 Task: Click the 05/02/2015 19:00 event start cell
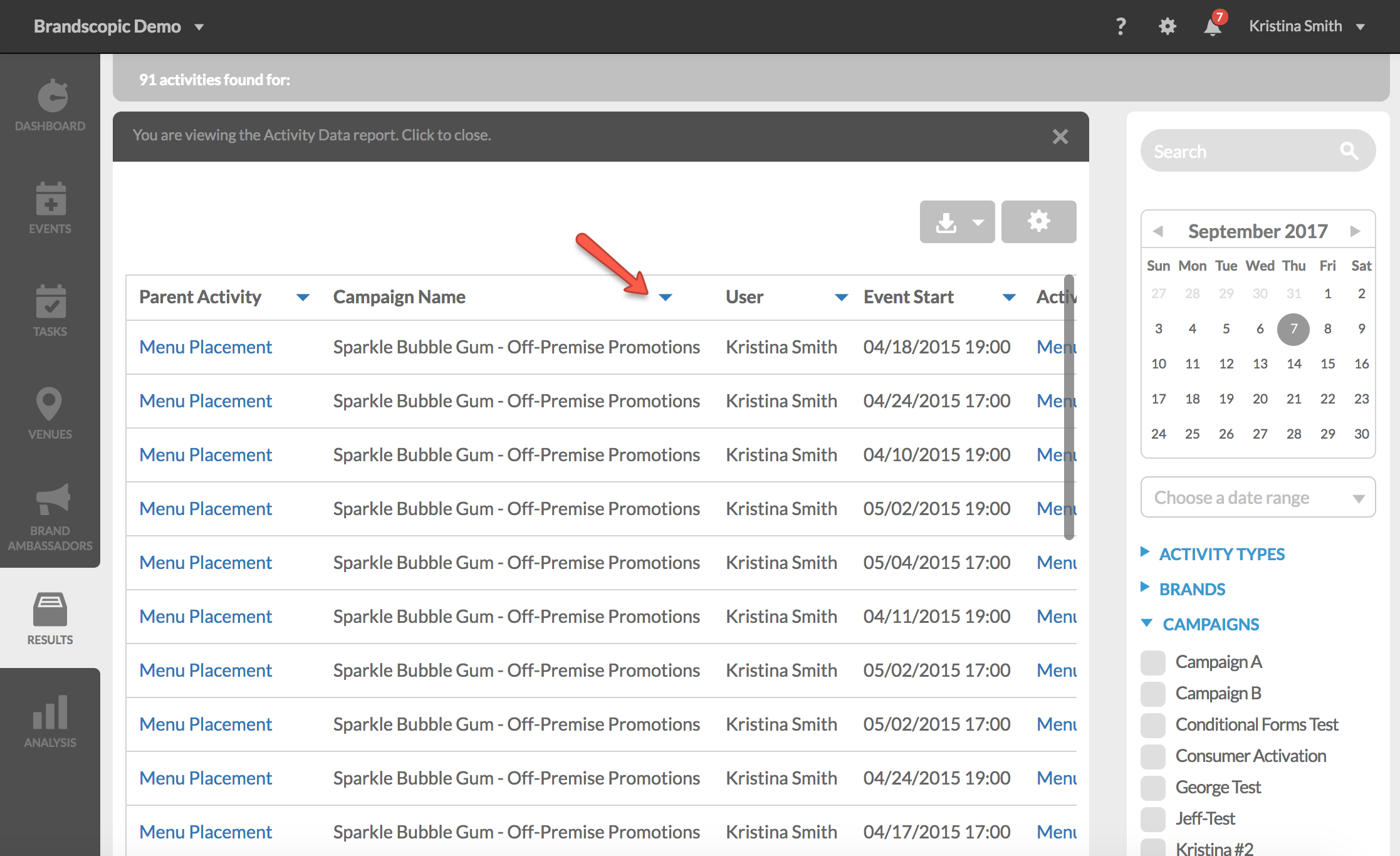pos(937,509)
